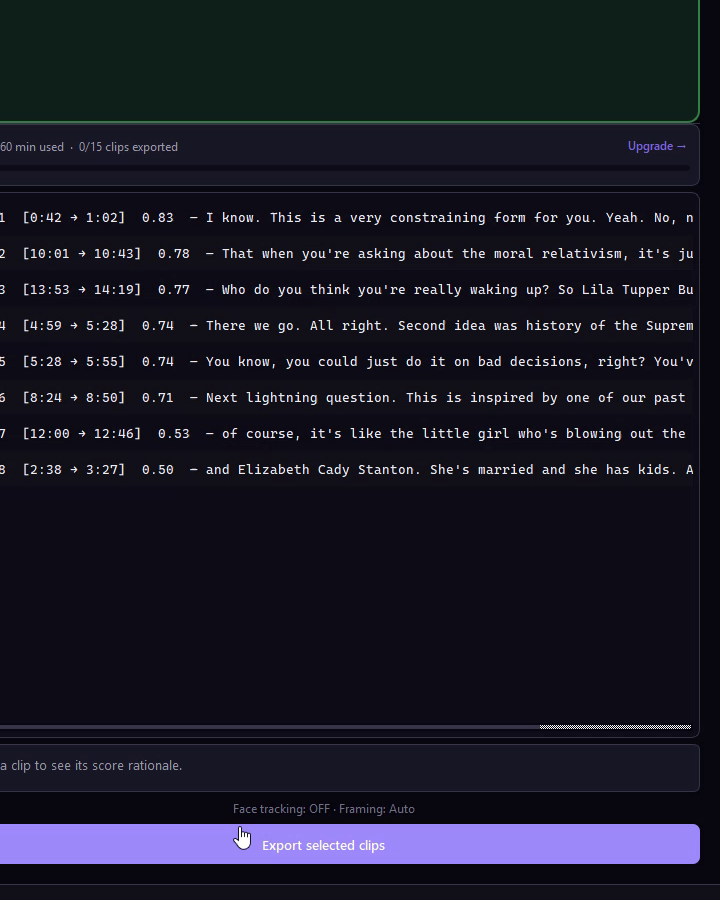The width and height of the screenshot is (720, 900).
Task: Select clip row 5:28 to 5:55
Action: pyautogui.click(x=346, y=362)
